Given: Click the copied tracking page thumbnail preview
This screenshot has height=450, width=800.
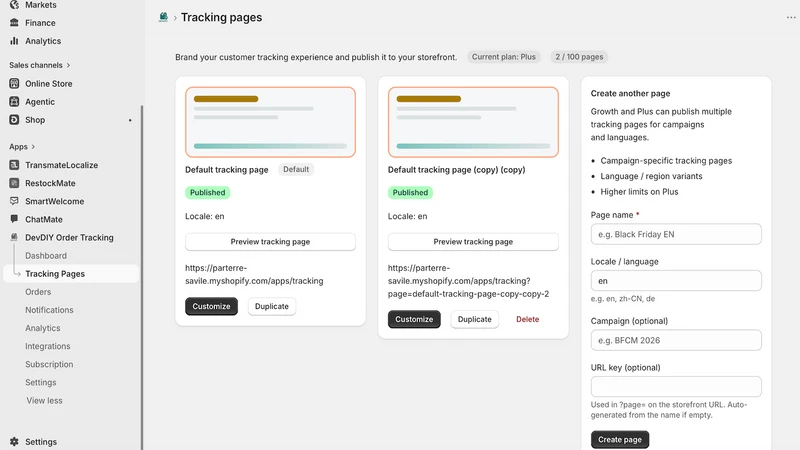Looking at the screenshot, I should [x=473, y=122].
